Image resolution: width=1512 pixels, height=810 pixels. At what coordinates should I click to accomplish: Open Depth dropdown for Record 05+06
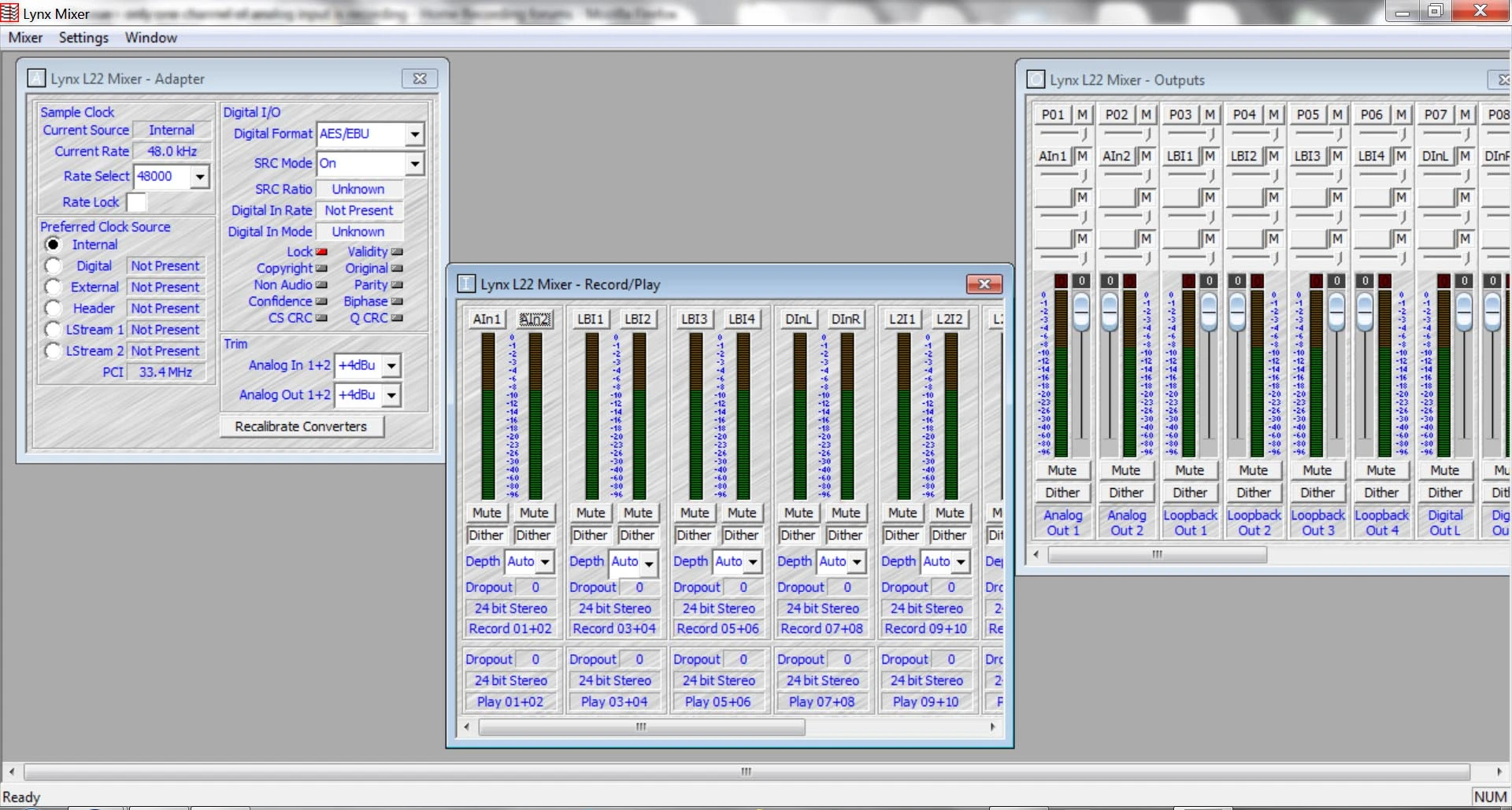(753, 561)
